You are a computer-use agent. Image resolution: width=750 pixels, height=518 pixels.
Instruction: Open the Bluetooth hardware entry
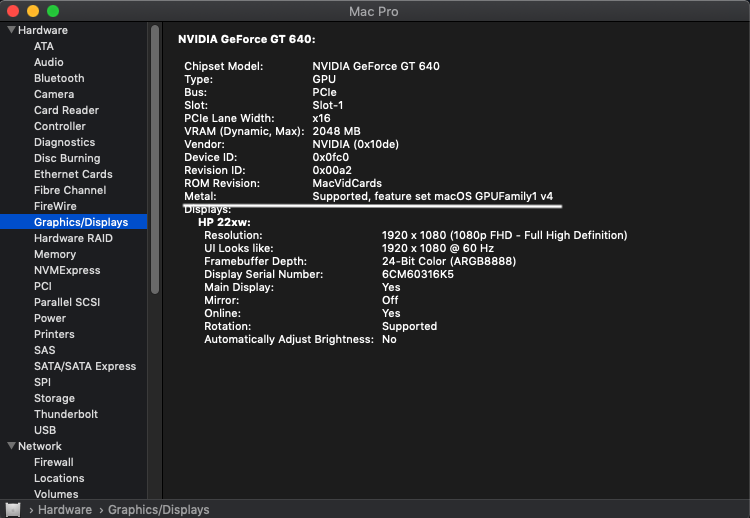[x=59, y=78]
